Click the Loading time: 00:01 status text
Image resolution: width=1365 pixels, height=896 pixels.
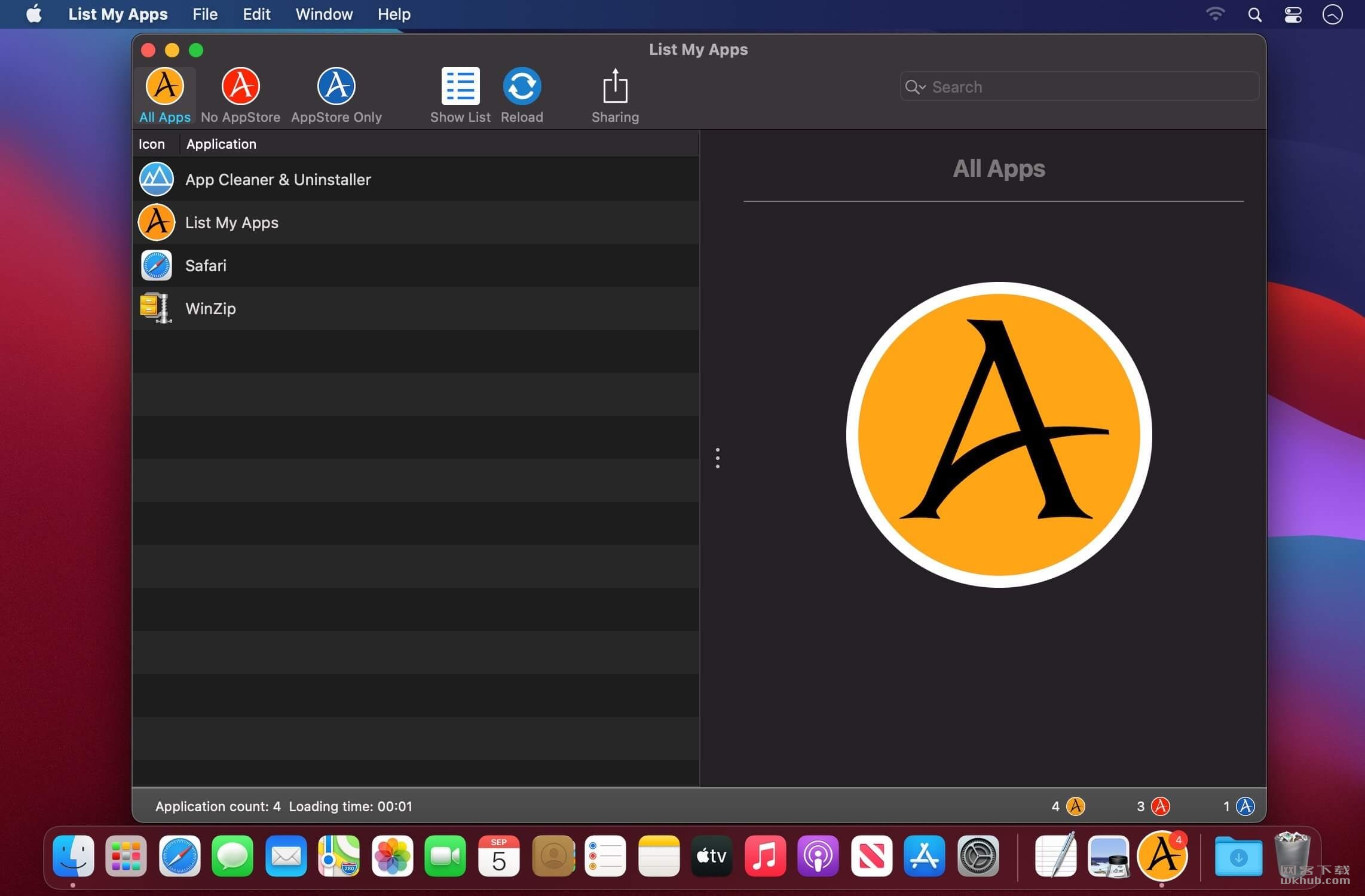coord(351,806)
